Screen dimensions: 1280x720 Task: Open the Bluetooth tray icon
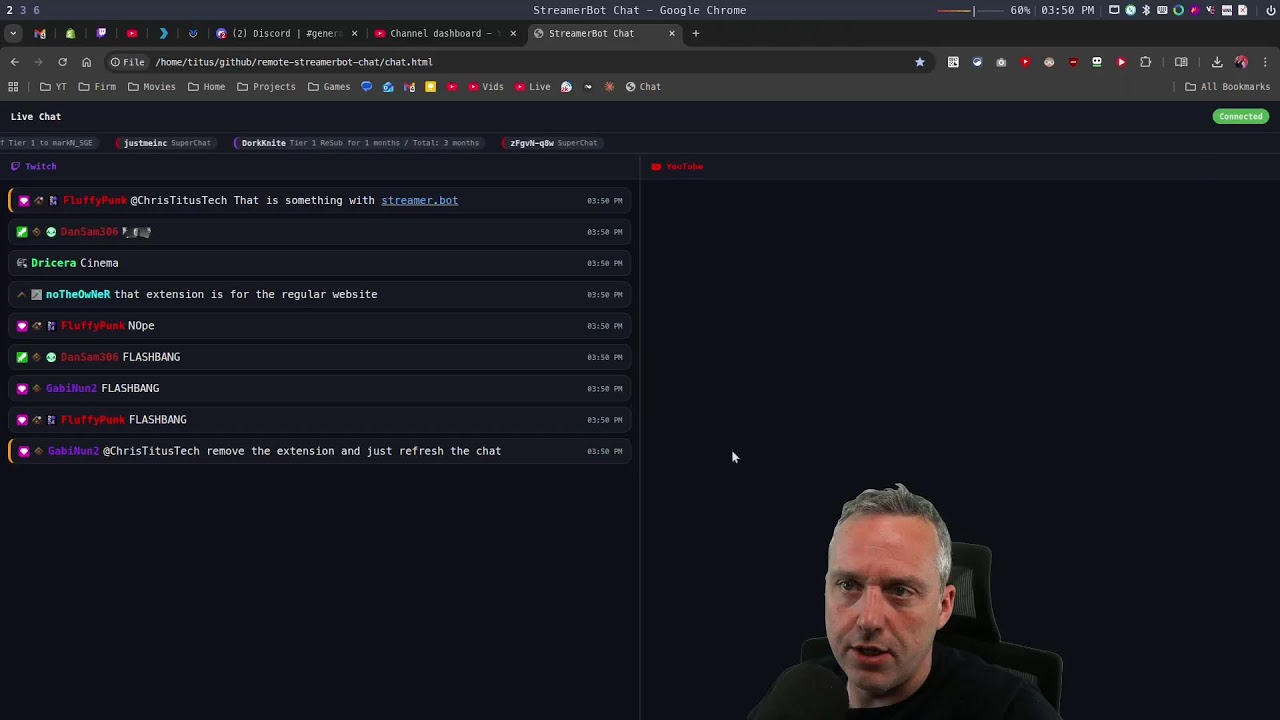[1146, 10]
